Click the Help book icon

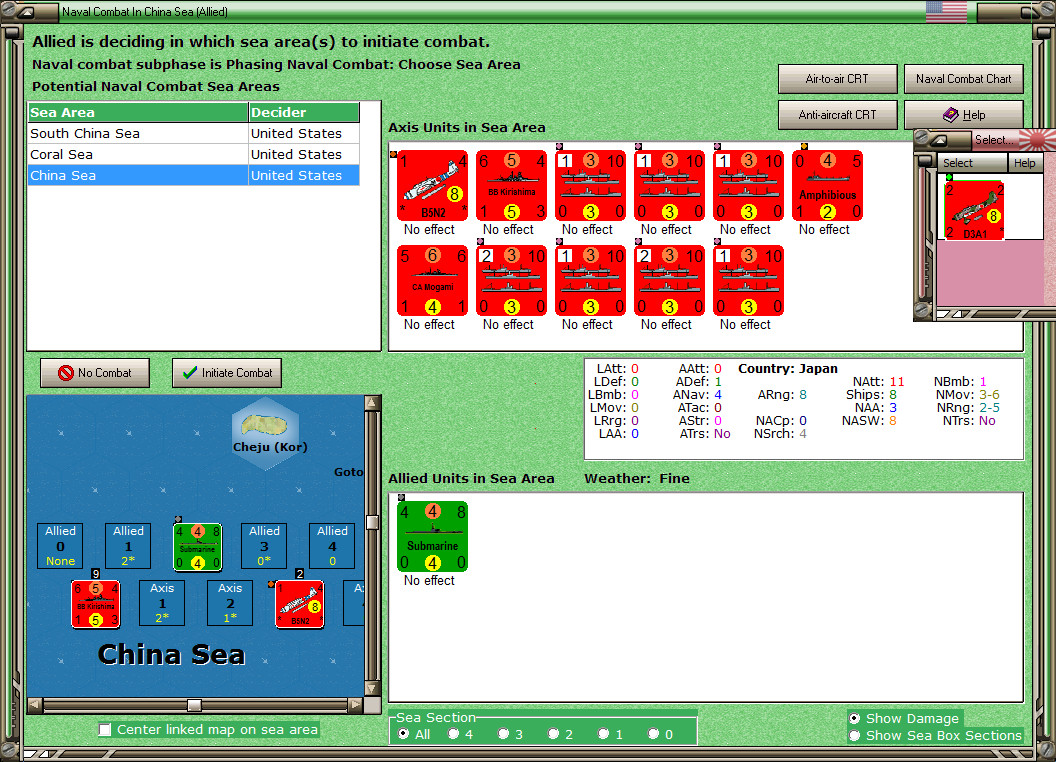coord(950,115)
